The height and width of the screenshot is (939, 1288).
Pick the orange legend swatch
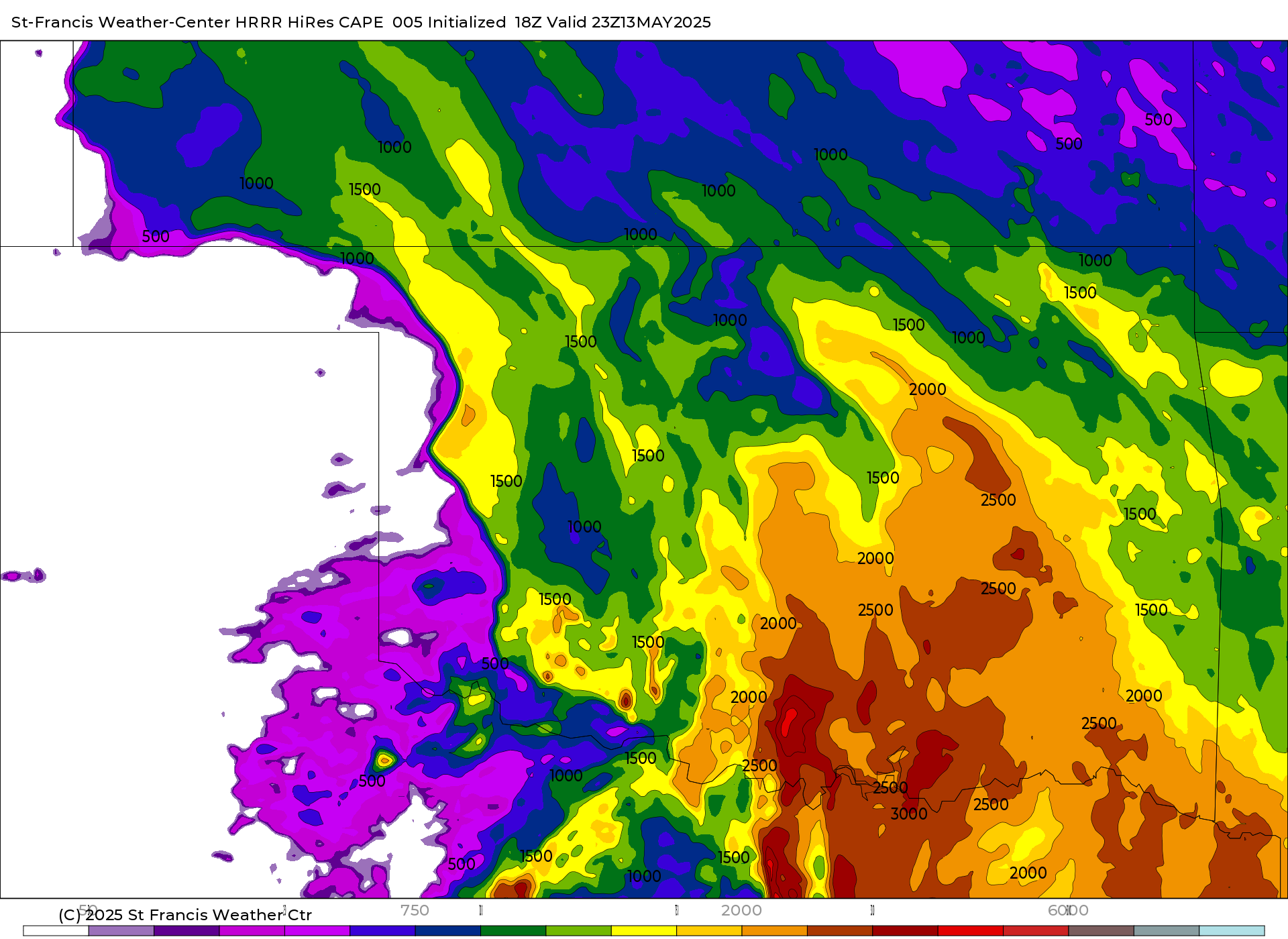775,931
